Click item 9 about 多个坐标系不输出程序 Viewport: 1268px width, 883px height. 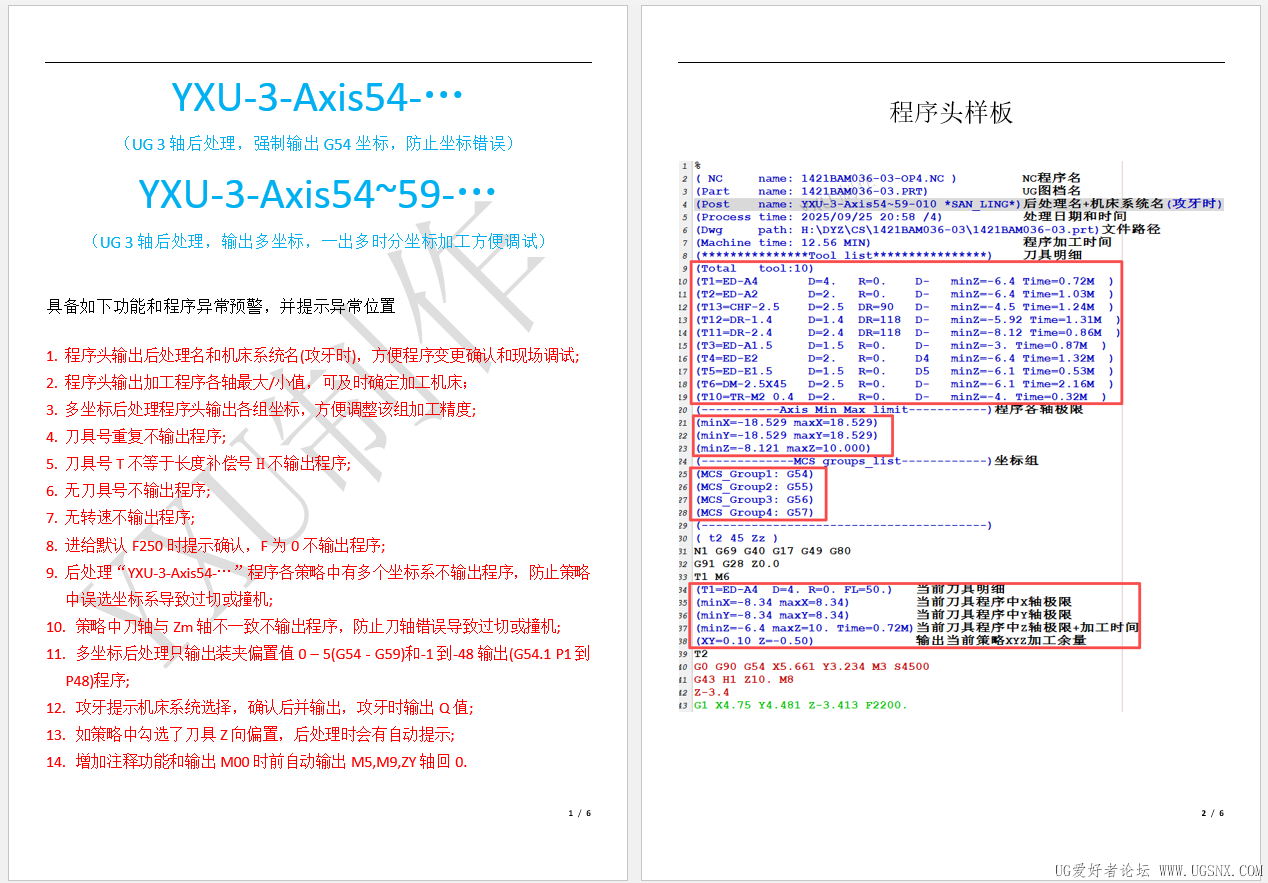[x=318, y=586]
